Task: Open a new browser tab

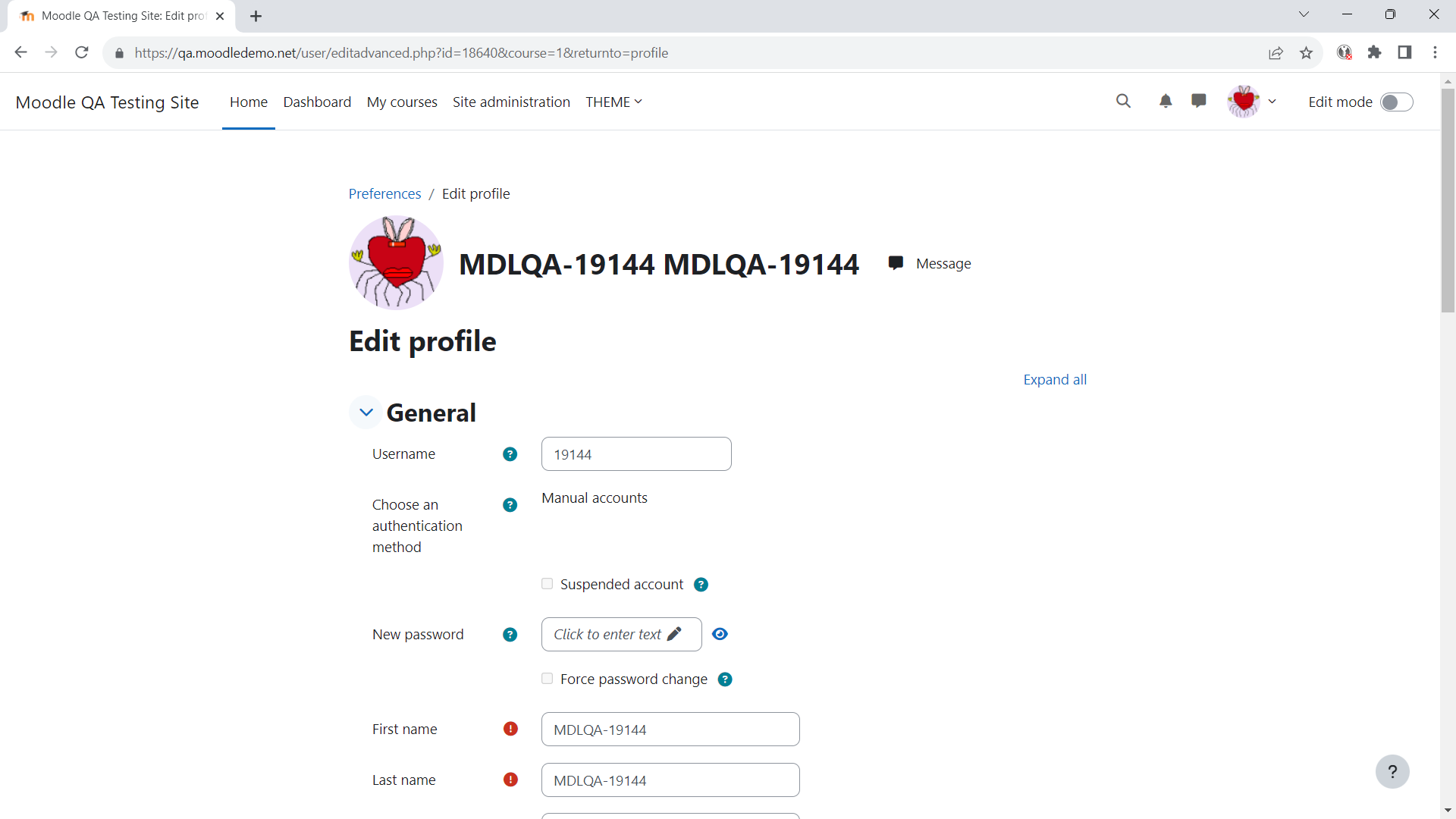Action: (256, 16)
